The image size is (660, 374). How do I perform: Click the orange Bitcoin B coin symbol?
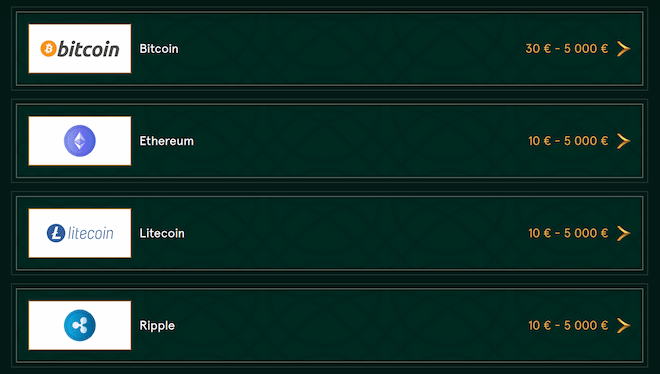coord(48,48)
